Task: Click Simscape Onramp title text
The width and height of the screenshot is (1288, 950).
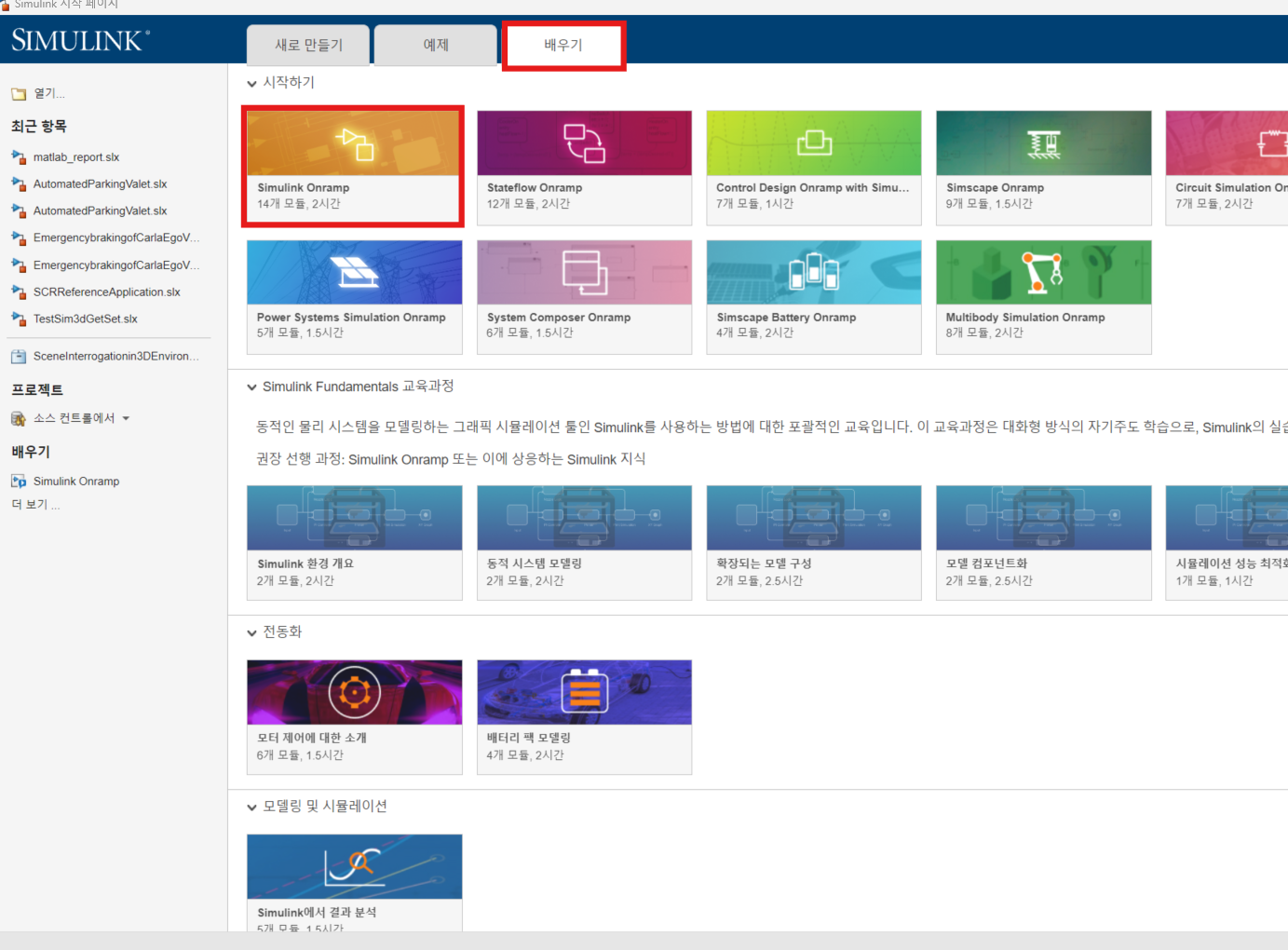Action: pyautogui.click(x=995, y=188)
